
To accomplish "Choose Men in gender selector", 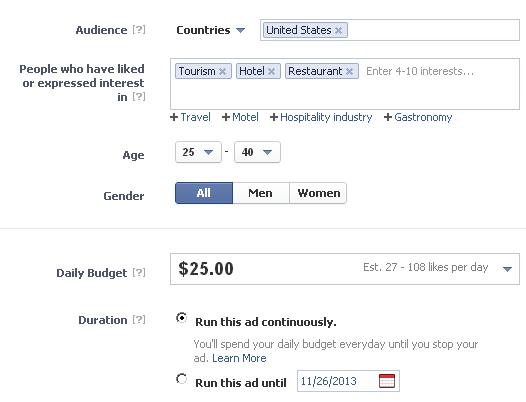I will (x=261, y=193).
